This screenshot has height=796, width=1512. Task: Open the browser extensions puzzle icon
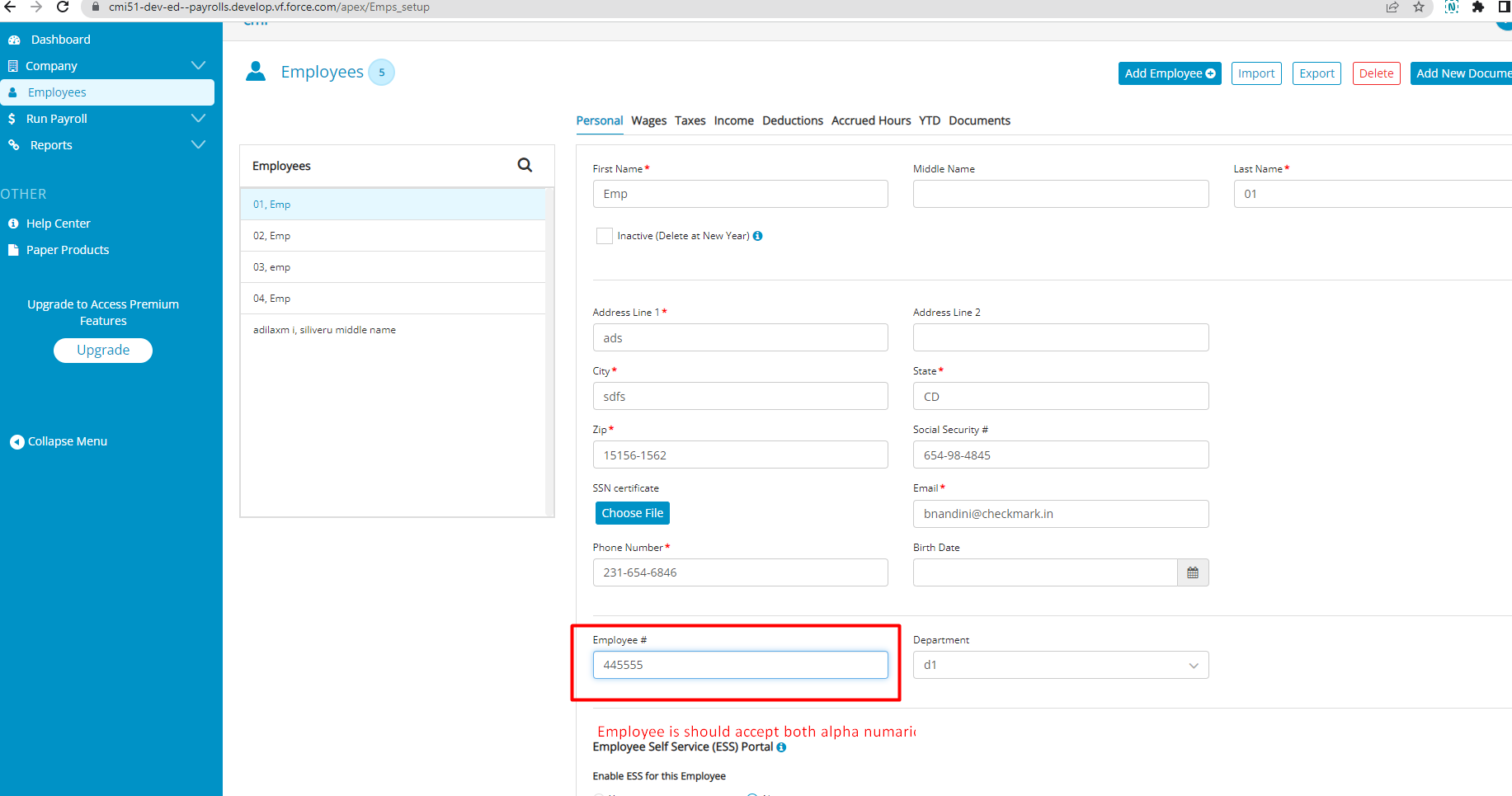(x=1478, y=7)
